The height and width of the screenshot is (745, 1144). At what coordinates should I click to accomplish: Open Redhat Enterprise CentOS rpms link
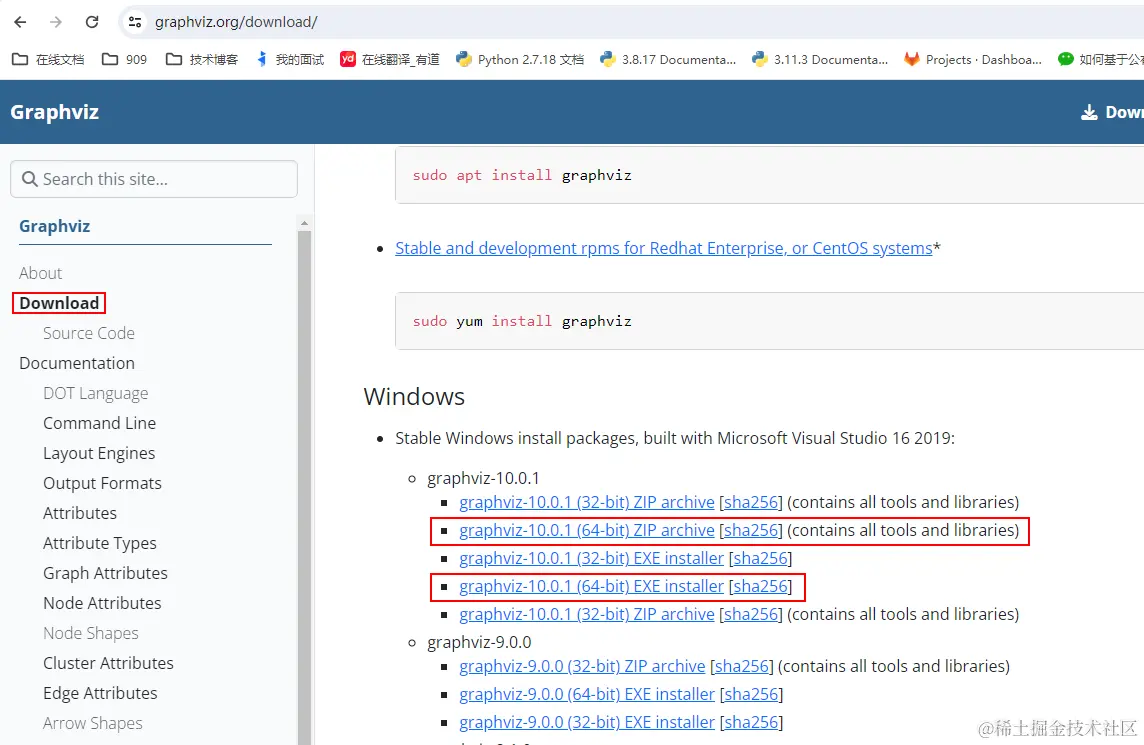click(664, 248)
